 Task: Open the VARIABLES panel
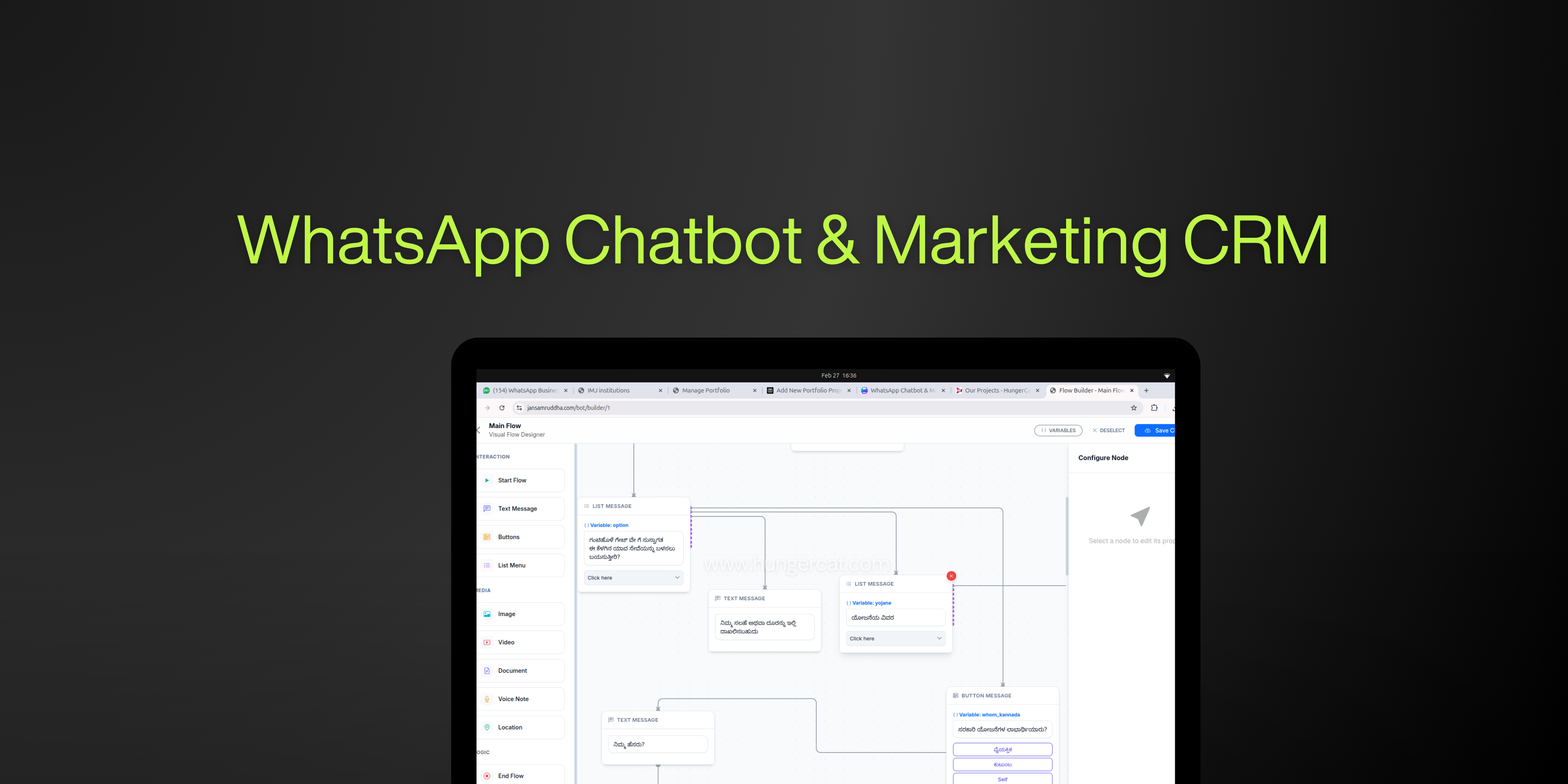pyautogui.click(x=1058, y=430)
